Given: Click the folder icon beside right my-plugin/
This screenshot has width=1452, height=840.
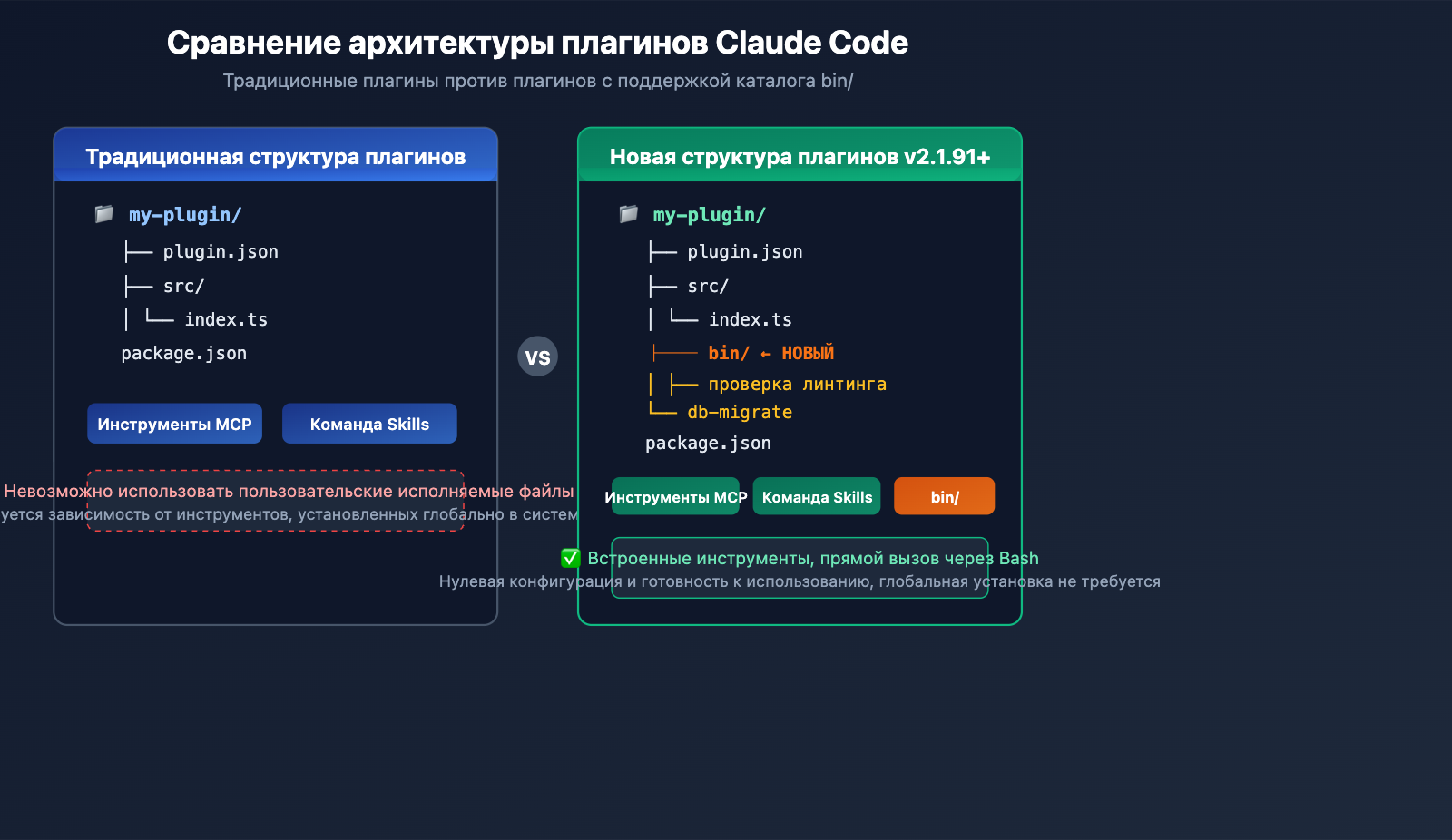Looking at the screenshot, I should (629, 214).
